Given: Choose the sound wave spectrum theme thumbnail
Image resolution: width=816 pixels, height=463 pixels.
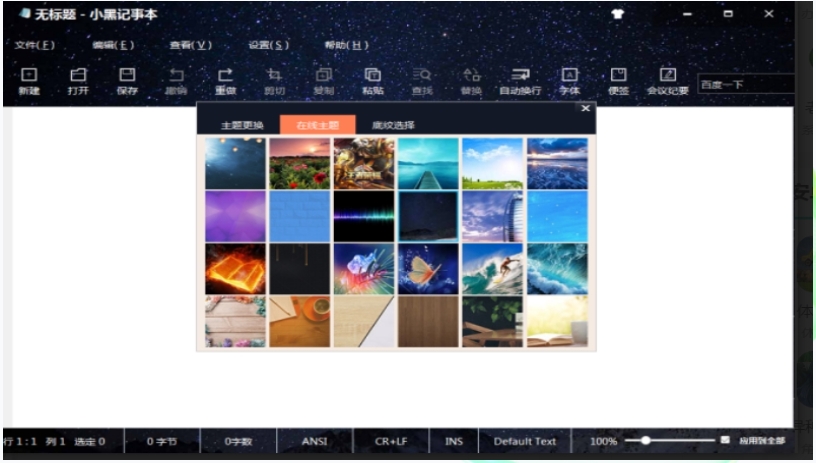Looking at the screenshot, I should 364,216.
